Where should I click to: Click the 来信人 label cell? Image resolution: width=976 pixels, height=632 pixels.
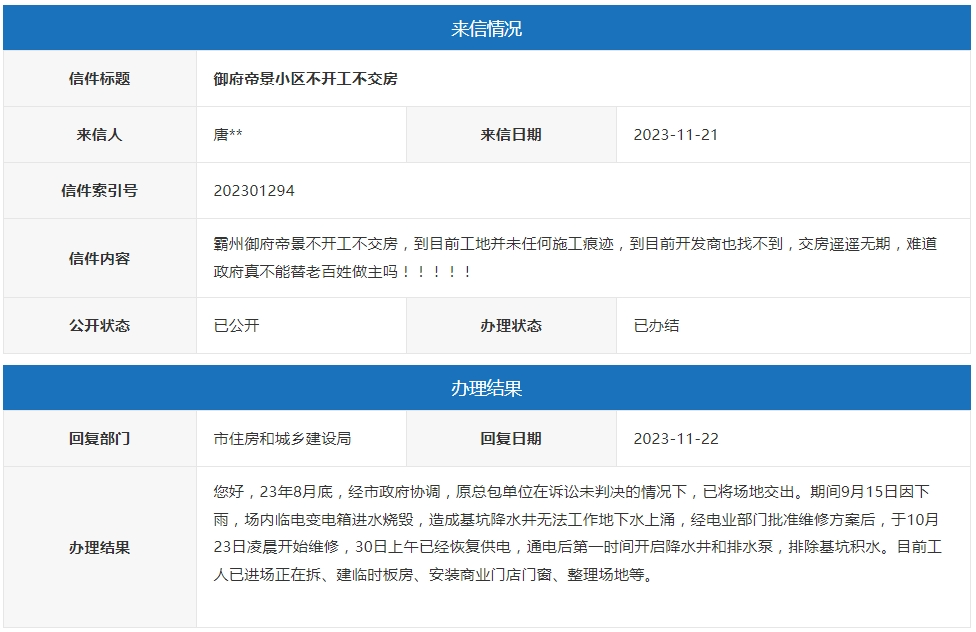[x=100, y=134]
